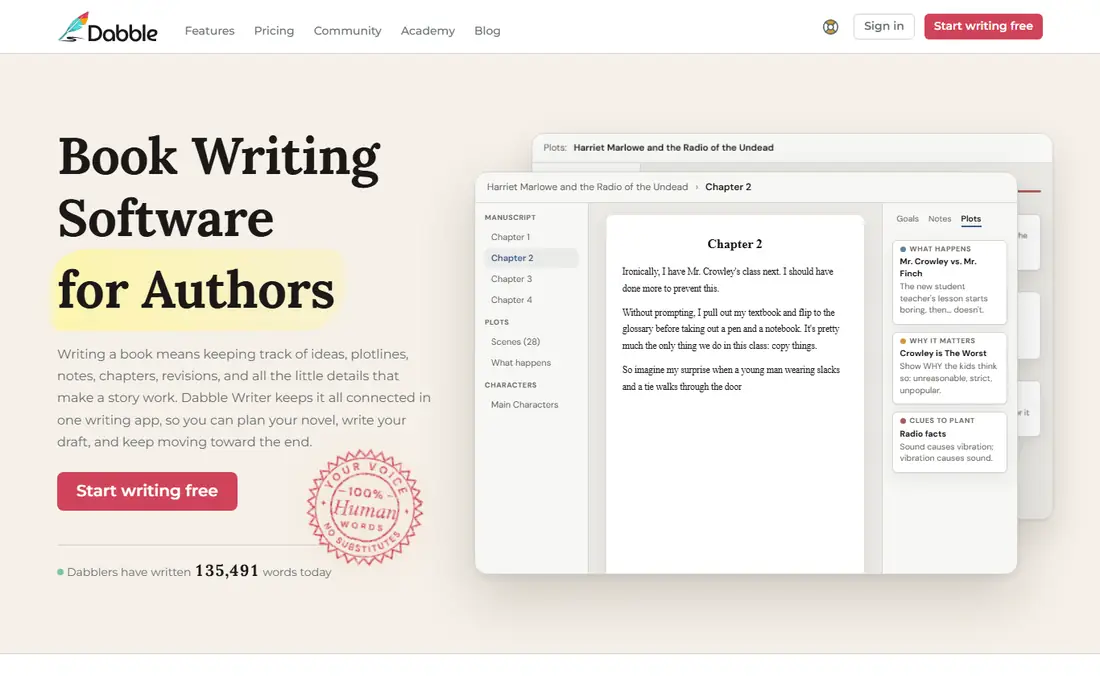Image resolution: width=1100 pixels, height=688 pixels.
Task: Open What happens under Plots
Action: [x=521, y=363]
